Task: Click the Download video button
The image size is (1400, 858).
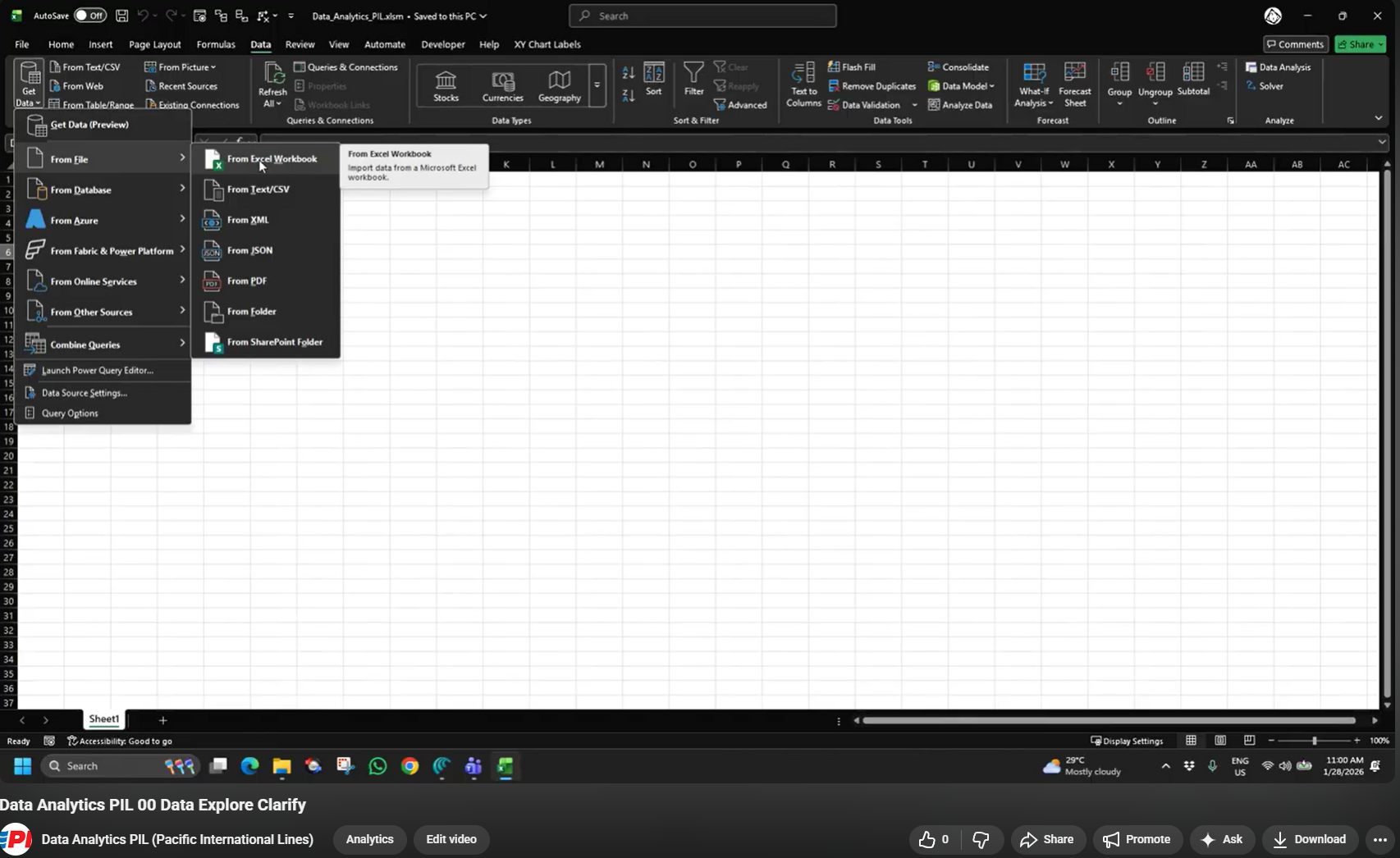Action: 1309,839
